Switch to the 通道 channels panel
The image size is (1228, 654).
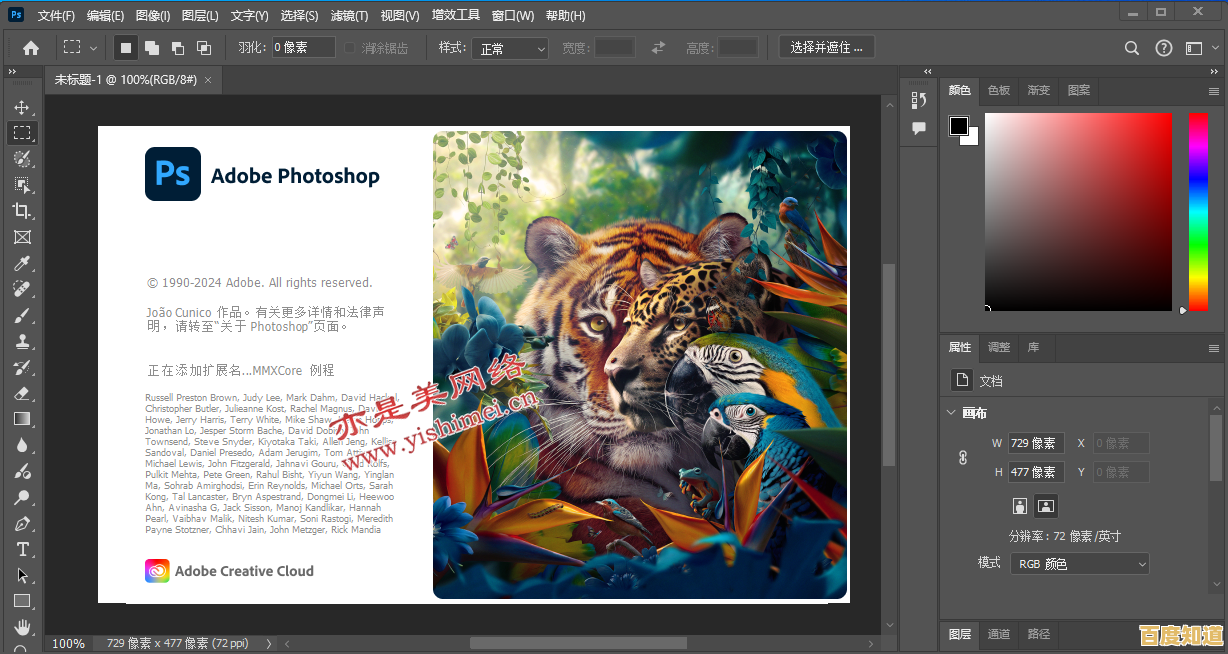(x=998, y=634)
